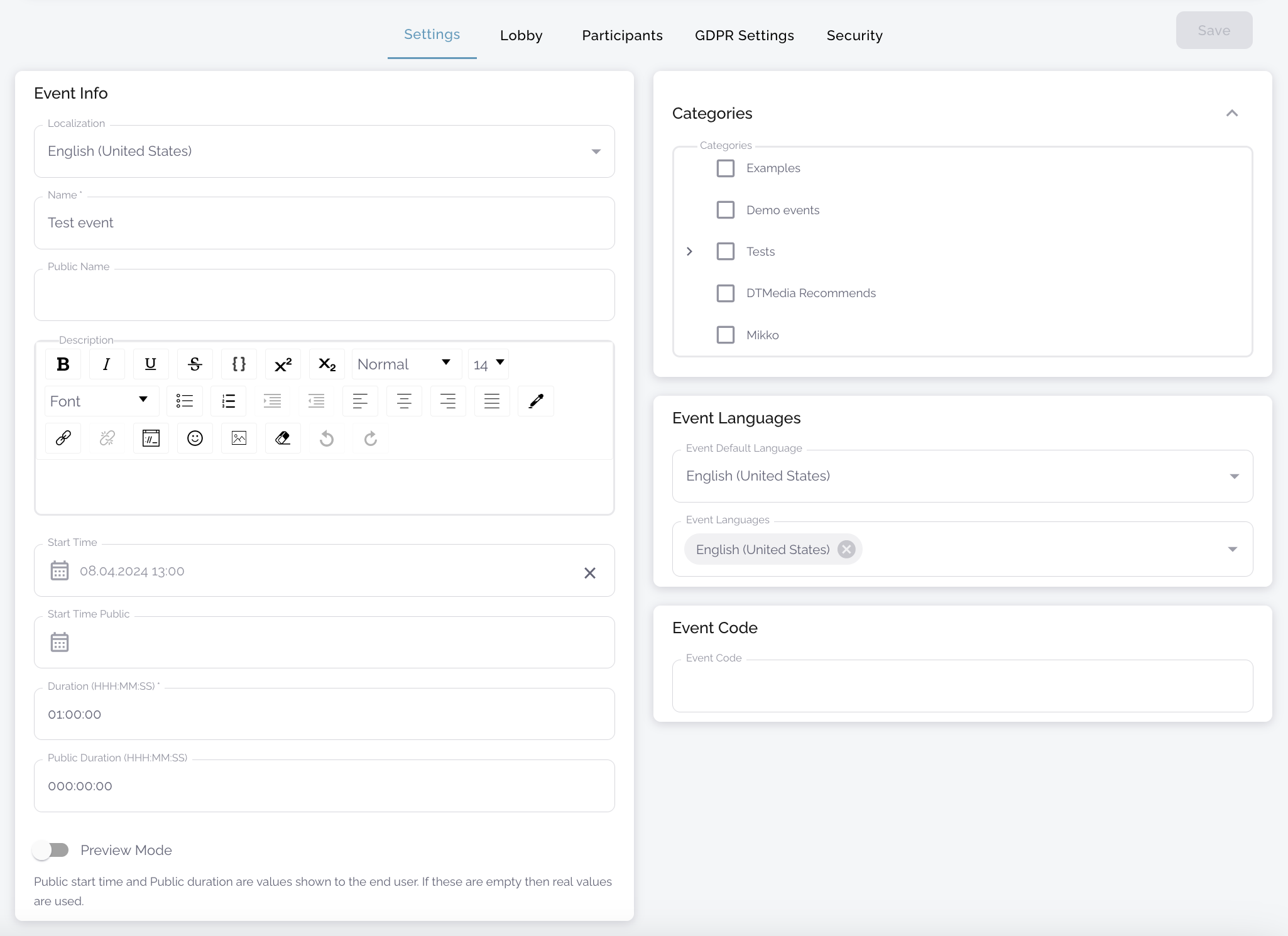Viewport: 1288px width, 936px height.
Task: Apply strikethrough formatting
Action: point(195,364)
